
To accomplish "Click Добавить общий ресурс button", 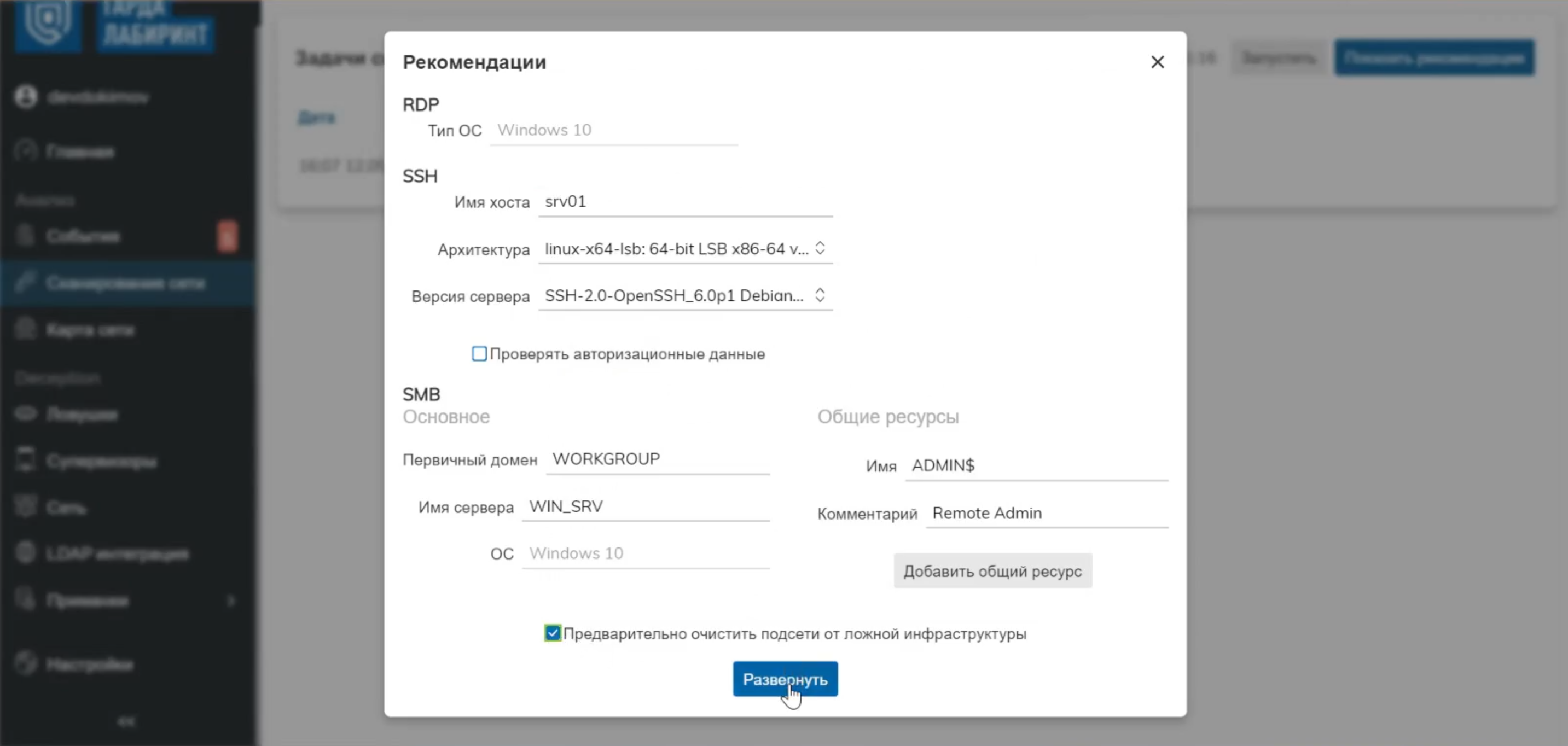I will tap(992, 571).
